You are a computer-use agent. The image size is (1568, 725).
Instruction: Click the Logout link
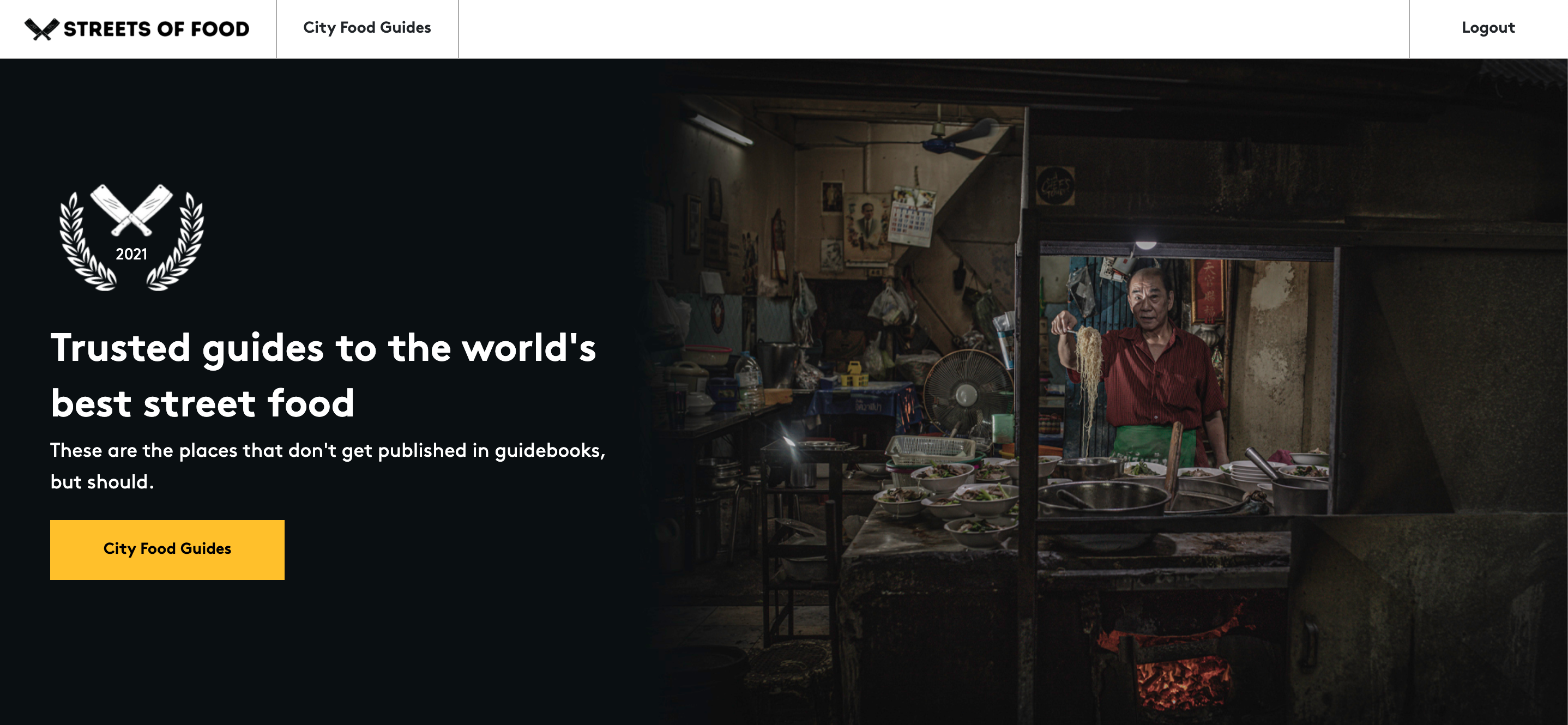coord(1488,28)
